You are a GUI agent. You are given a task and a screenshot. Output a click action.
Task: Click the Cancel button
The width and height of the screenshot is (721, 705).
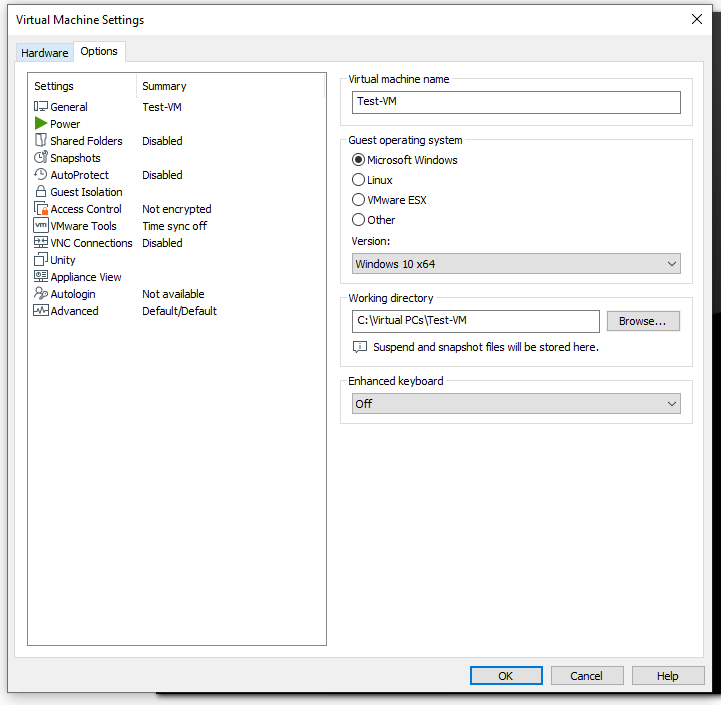point(587,676)
